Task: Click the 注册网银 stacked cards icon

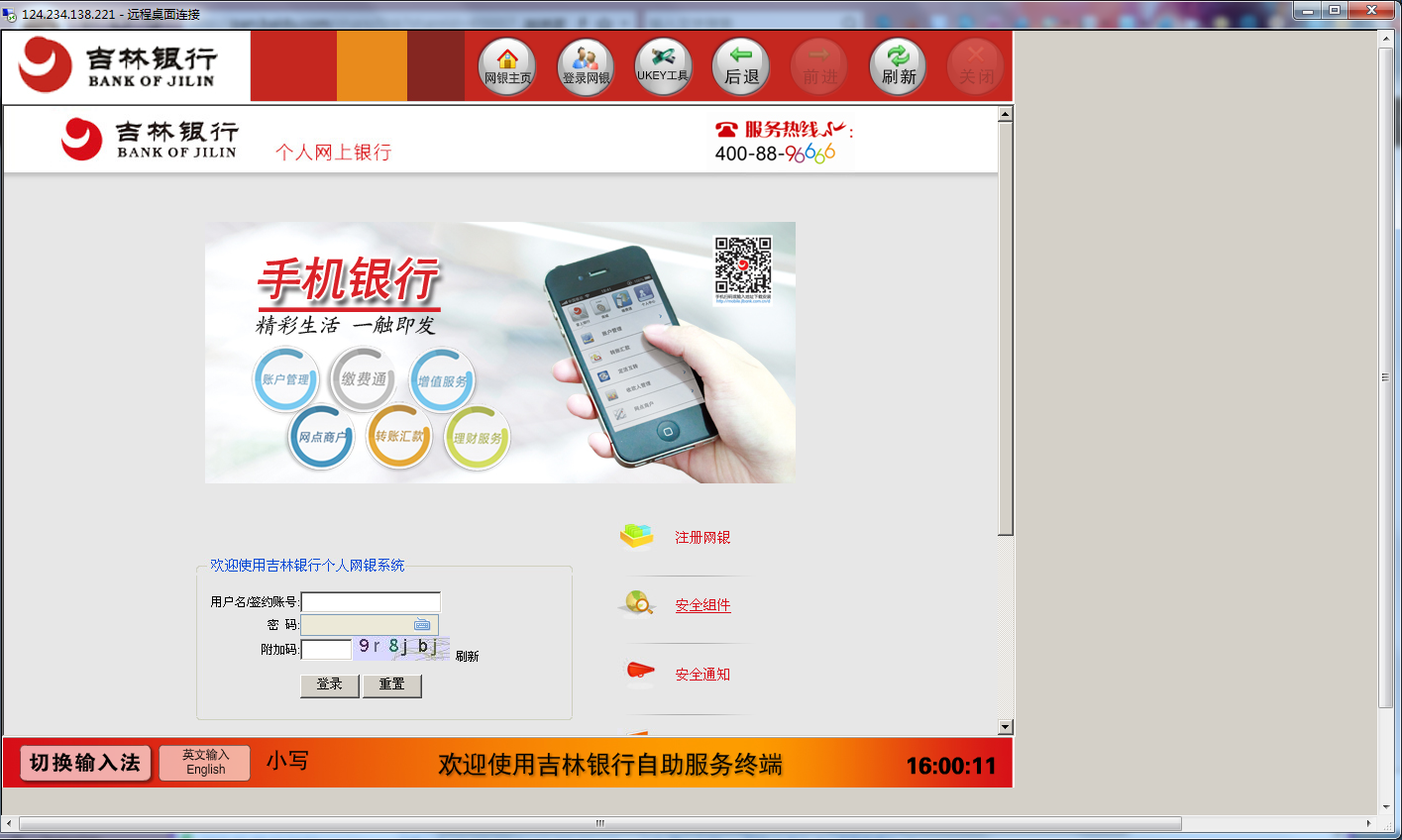Action: tap(637, 536)
